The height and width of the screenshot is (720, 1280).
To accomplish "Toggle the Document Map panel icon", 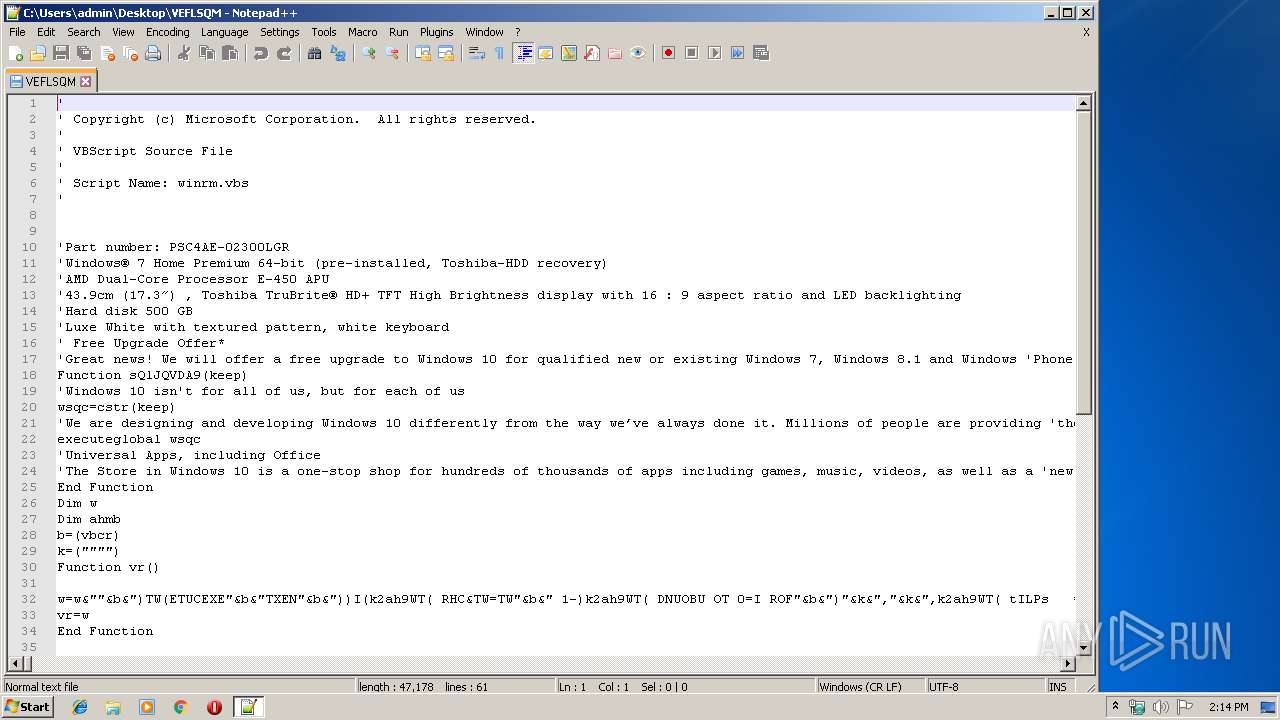I will tap(569, 53).
